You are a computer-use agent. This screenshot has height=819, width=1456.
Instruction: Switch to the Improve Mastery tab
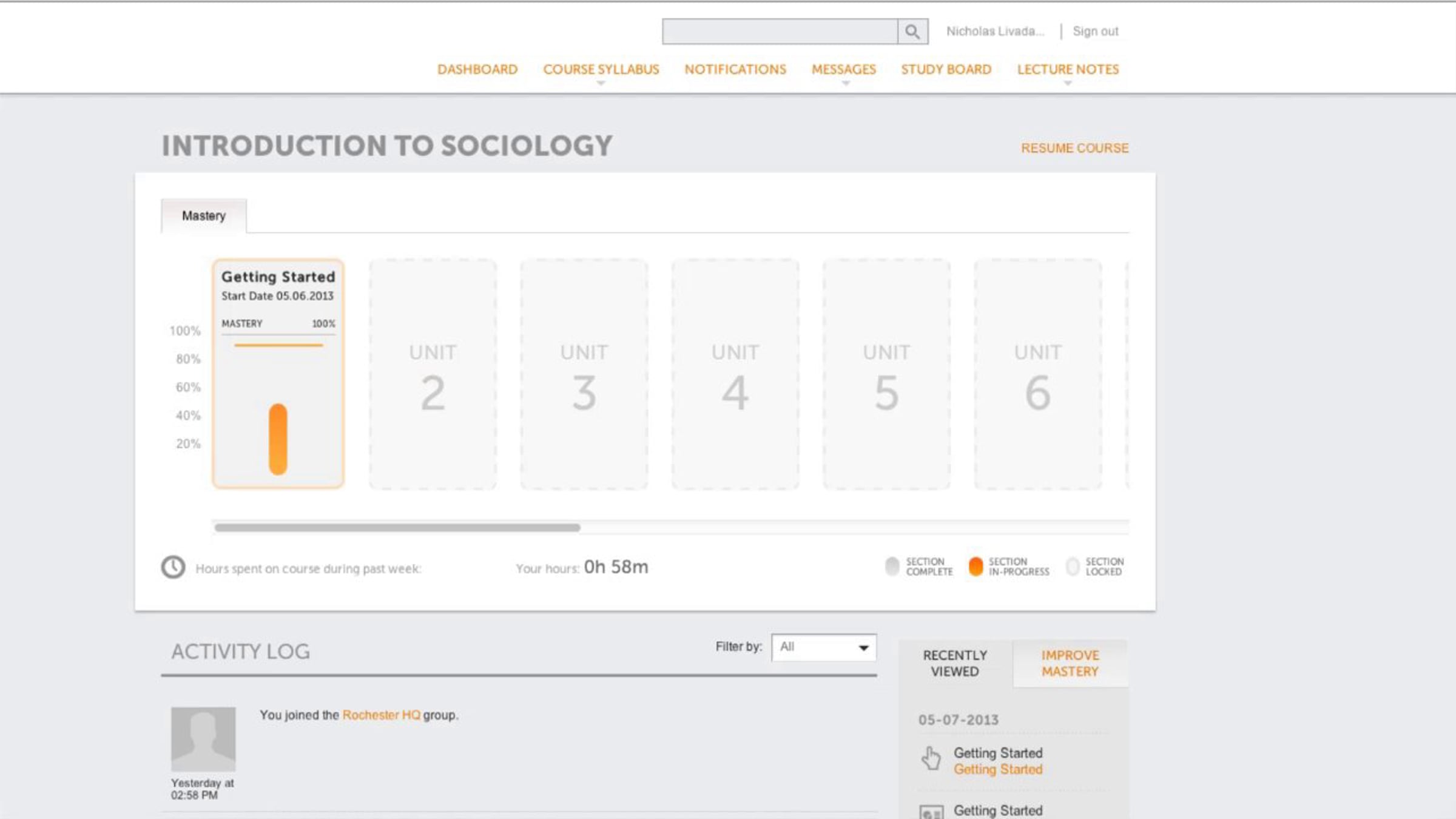tap(1070, 663)
